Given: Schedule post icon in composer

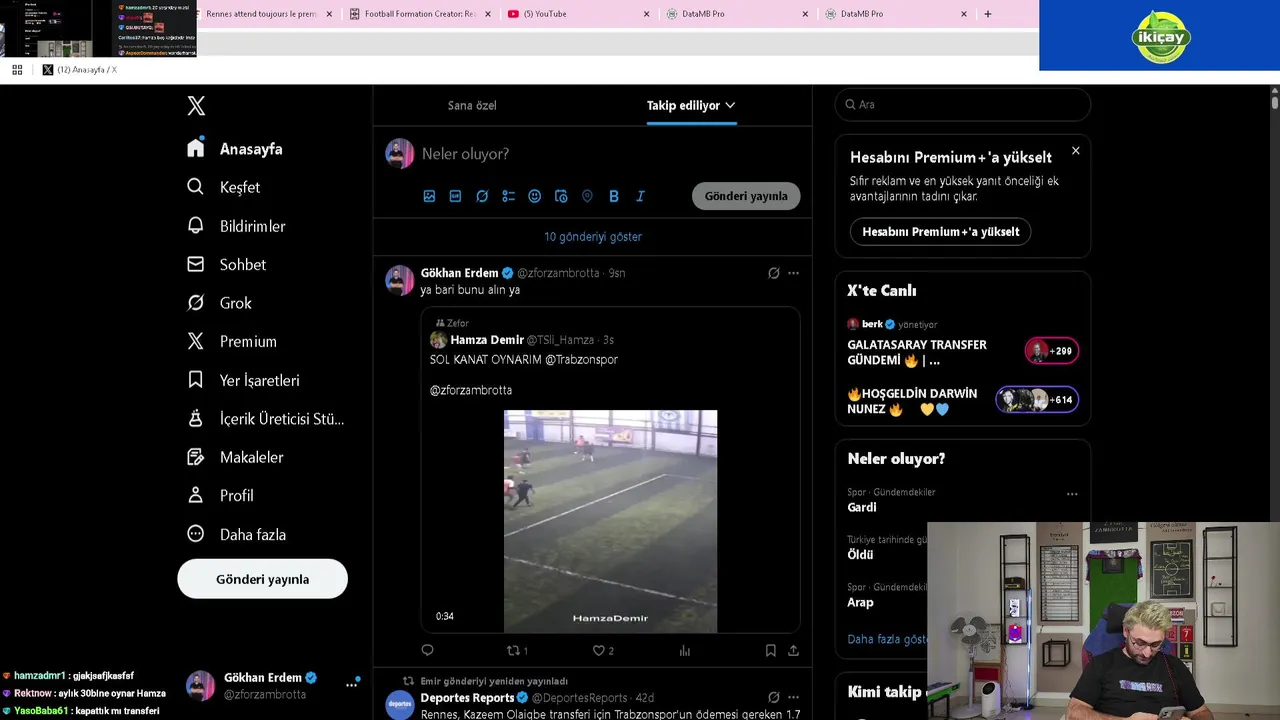Looking at the screenshot, I should point(561,196).
